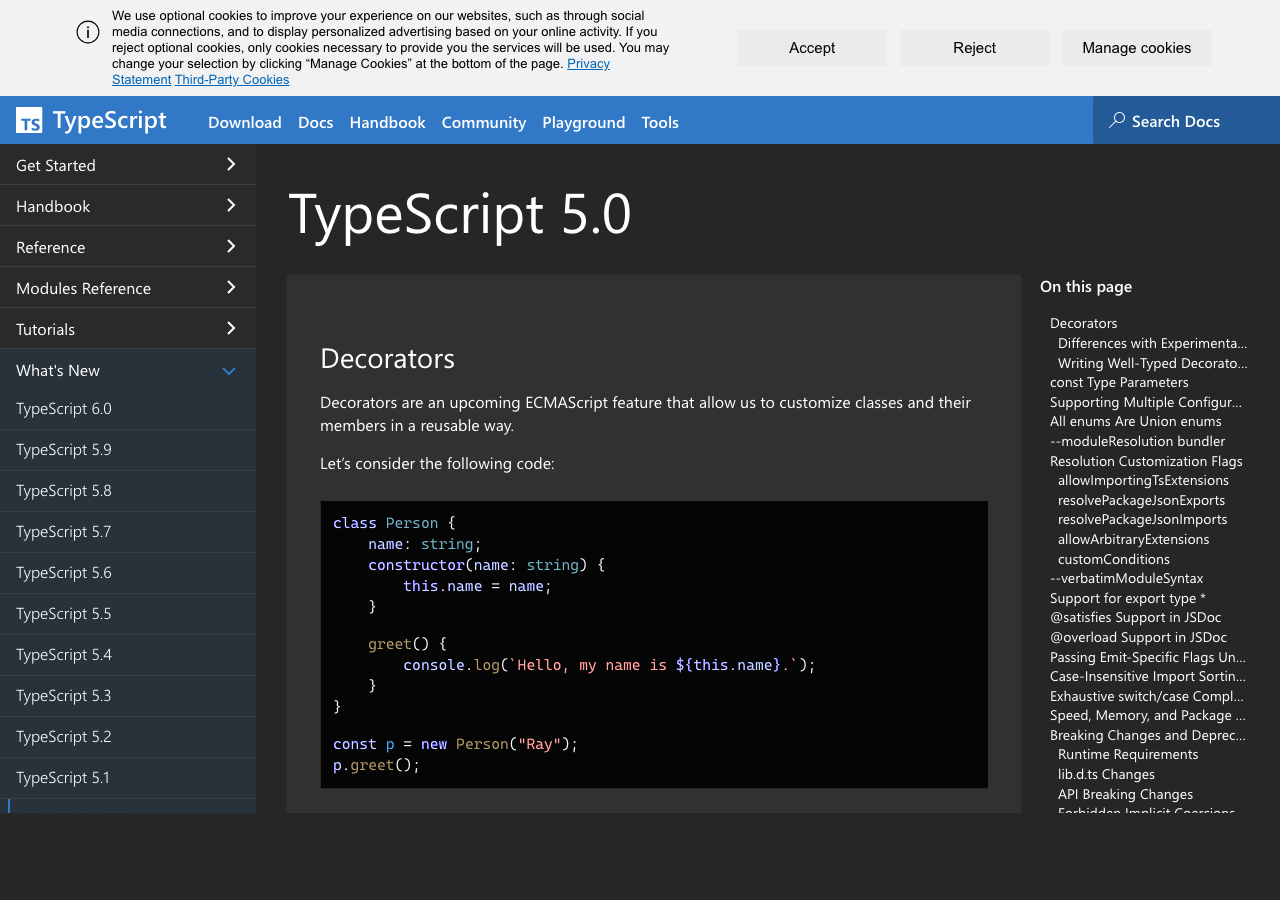The width and height of the screenshot is (1280, 900).
Task: Reject optional cookies
Action: [x=974, y=47]
